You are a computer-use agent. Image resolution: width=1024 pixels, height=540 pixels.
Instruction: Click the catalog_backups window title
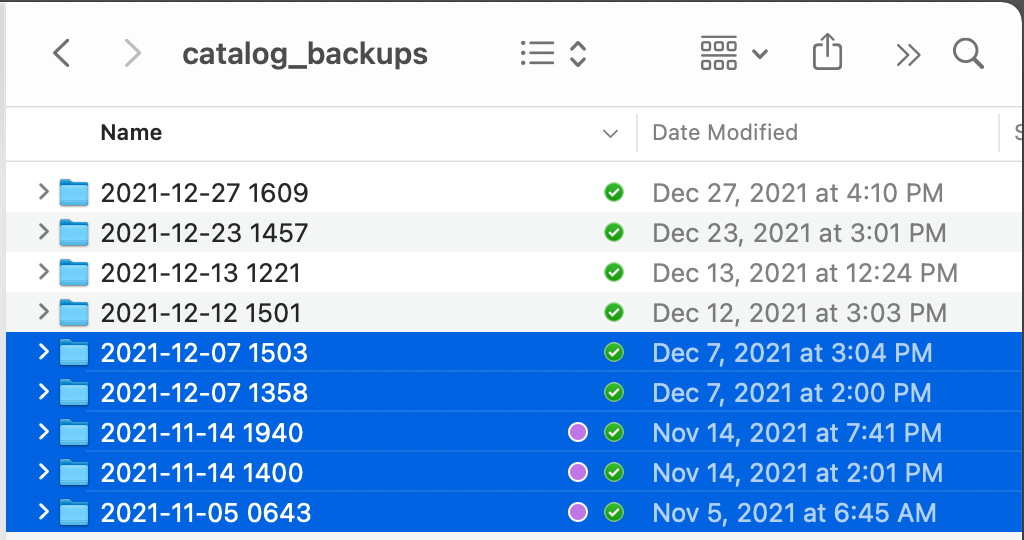point(305,54)
